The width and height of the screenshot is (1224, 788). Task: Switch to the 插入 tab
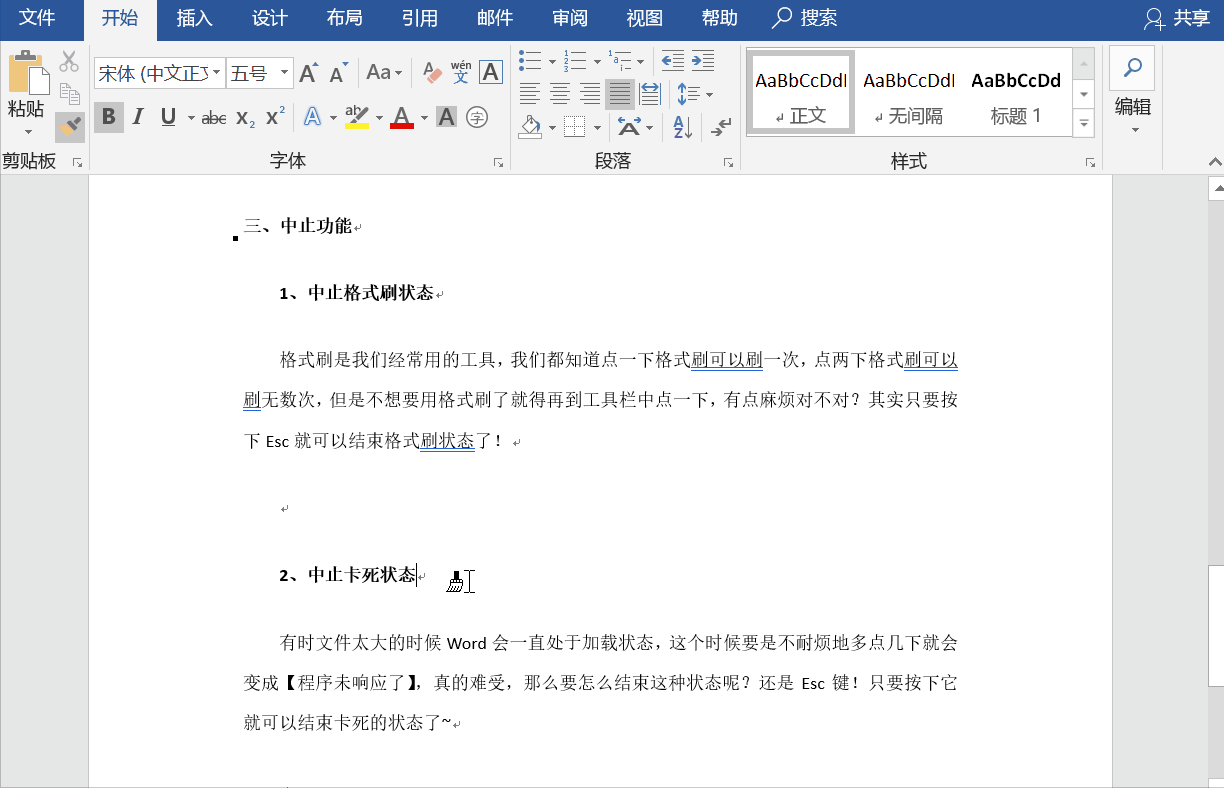click(194, 17)
